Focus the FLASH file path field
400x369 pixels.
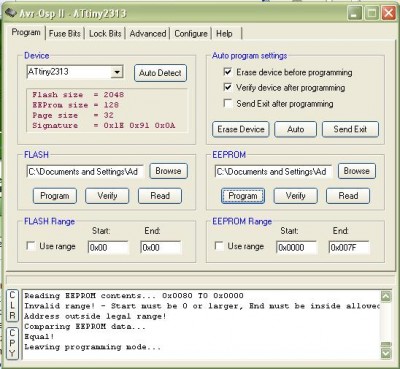pos(85,172)
